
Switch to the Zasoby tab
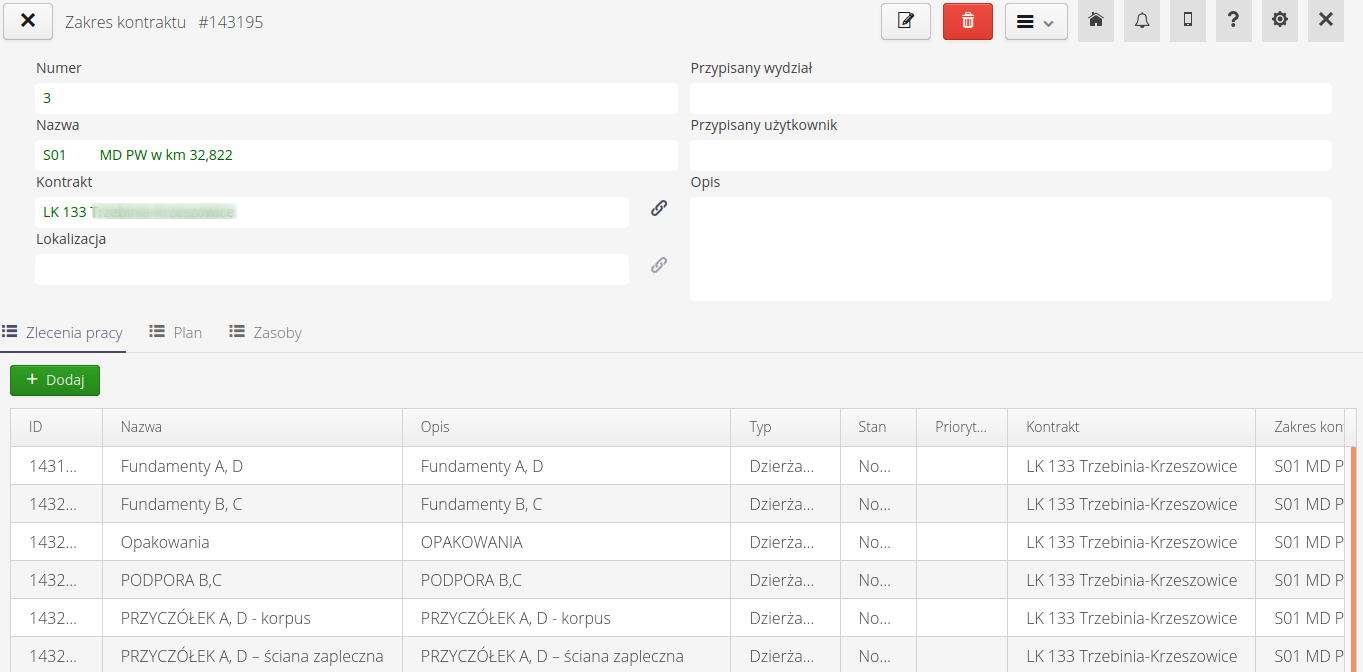click(265, 332)
